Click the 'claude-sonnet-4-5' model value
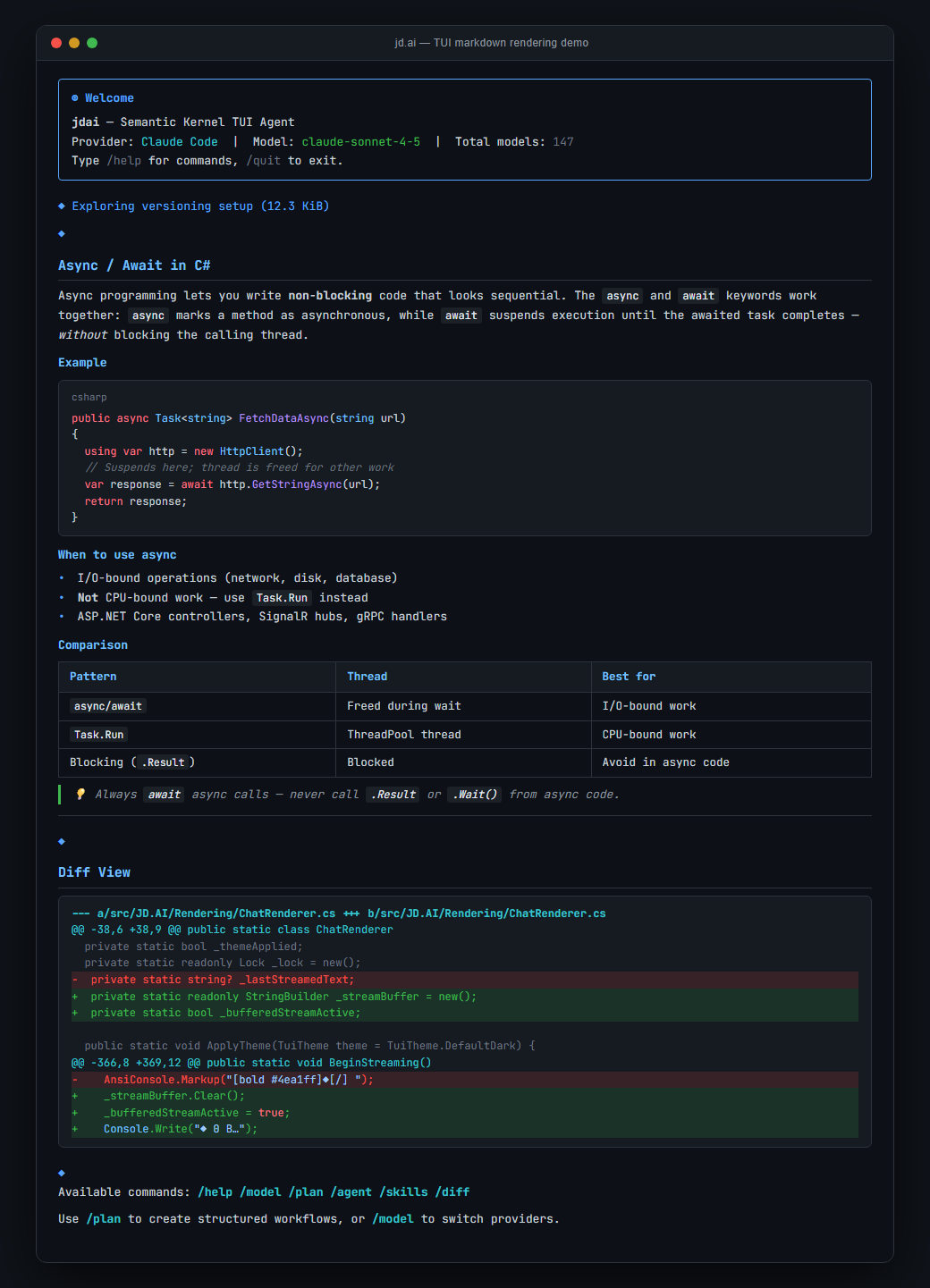The image size is (930, 1288). 361,142
